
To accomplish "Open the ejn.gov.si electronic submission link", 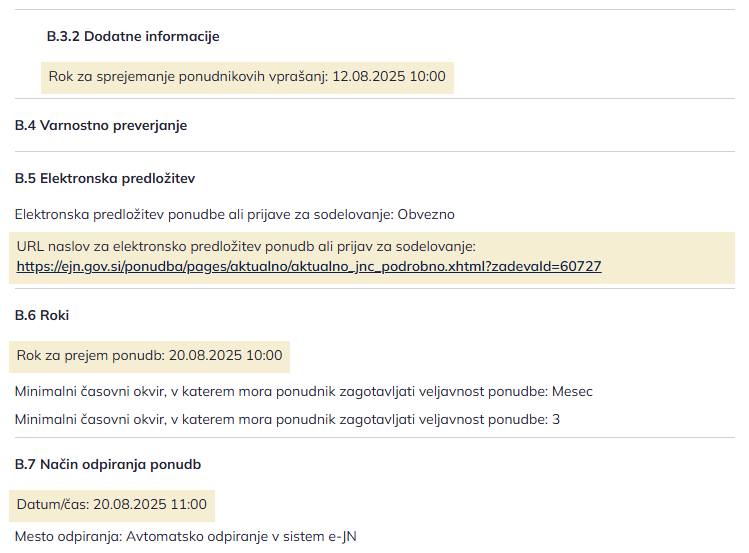I will pos(309,267).
